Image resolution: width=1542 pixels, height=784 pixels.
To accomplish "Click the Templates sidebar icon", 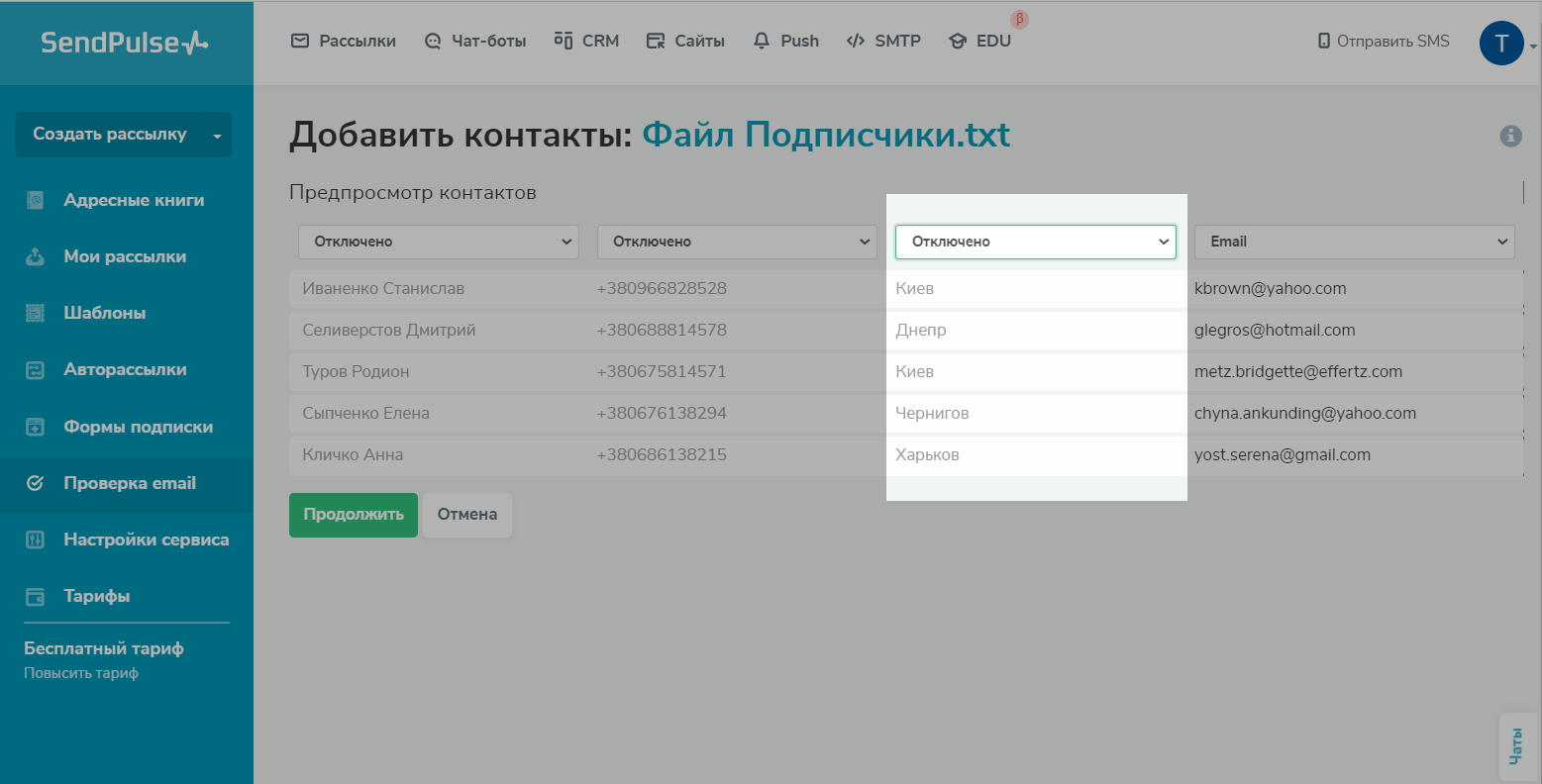I will click(35, 313).
